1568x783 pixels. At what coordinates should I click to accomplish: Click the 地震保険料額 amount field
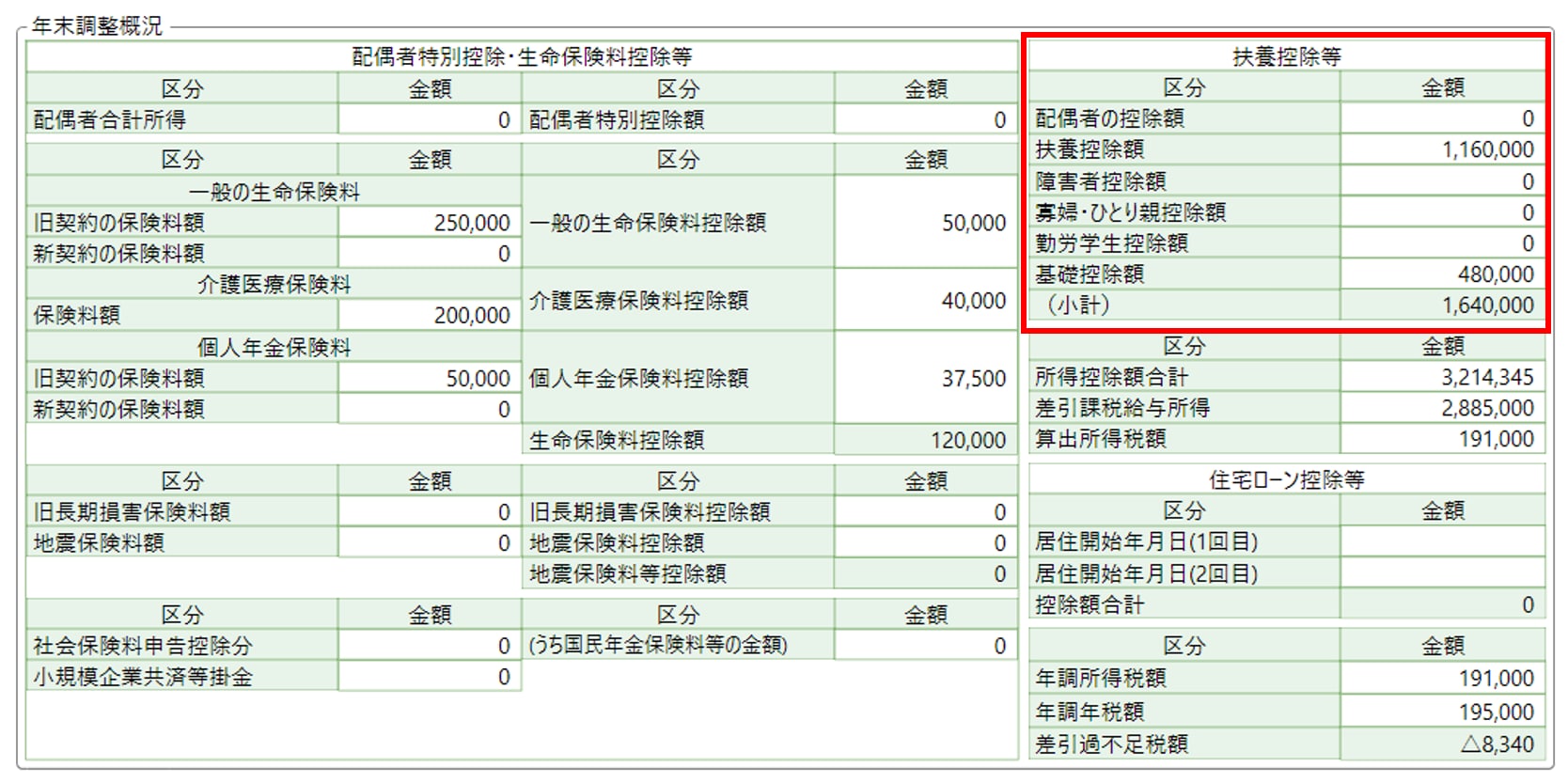click(x=430, y=542)
